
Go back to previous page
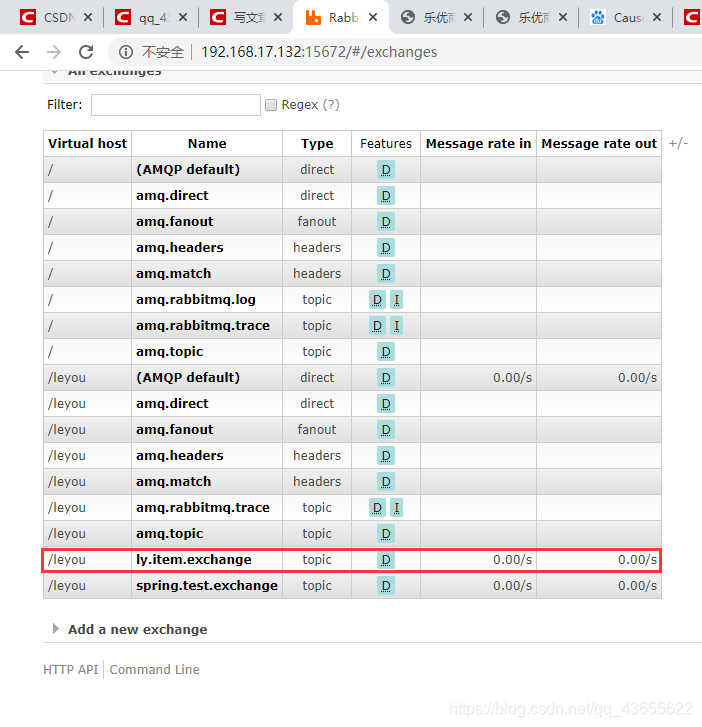tap(22, 52)
